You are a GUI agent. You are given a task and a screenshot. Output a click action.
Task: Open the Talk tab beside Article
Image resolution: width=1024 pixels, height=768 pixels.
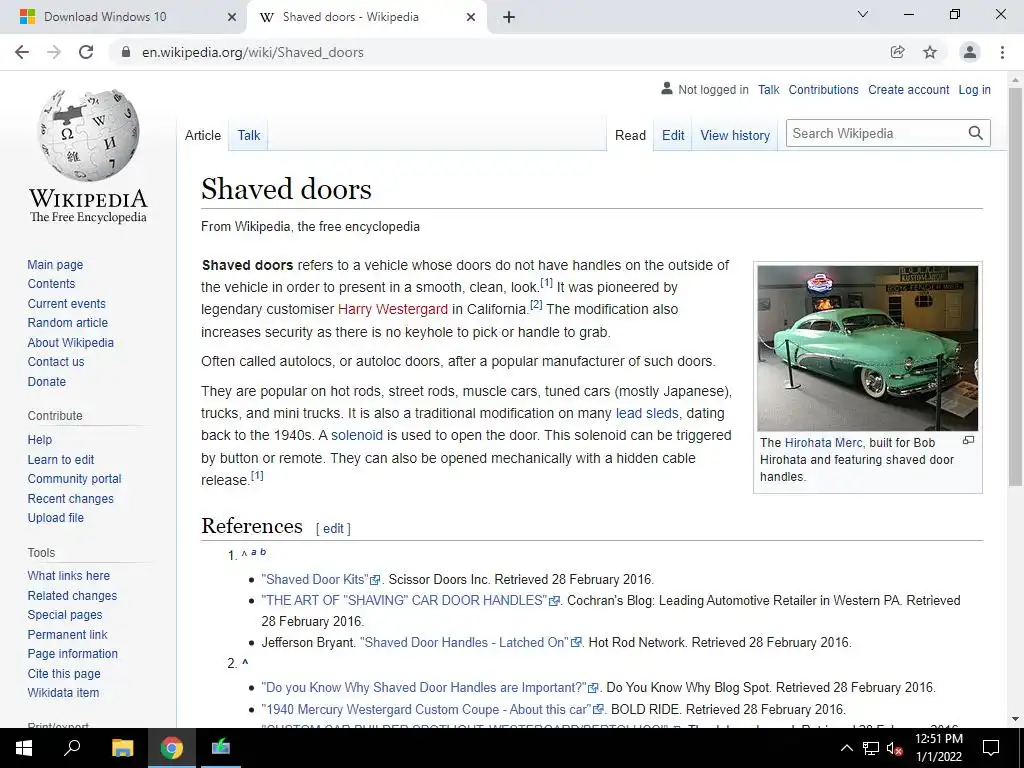(x=248, y=135)
